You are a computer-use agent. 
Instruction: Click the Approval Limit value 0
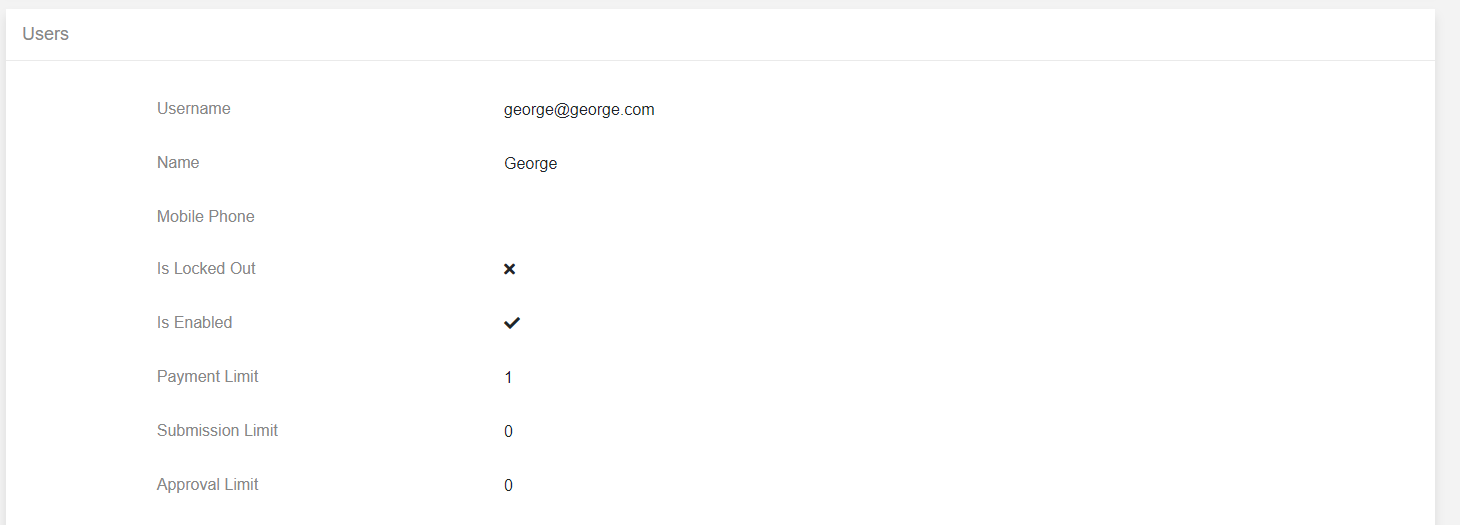pos(508,486)
